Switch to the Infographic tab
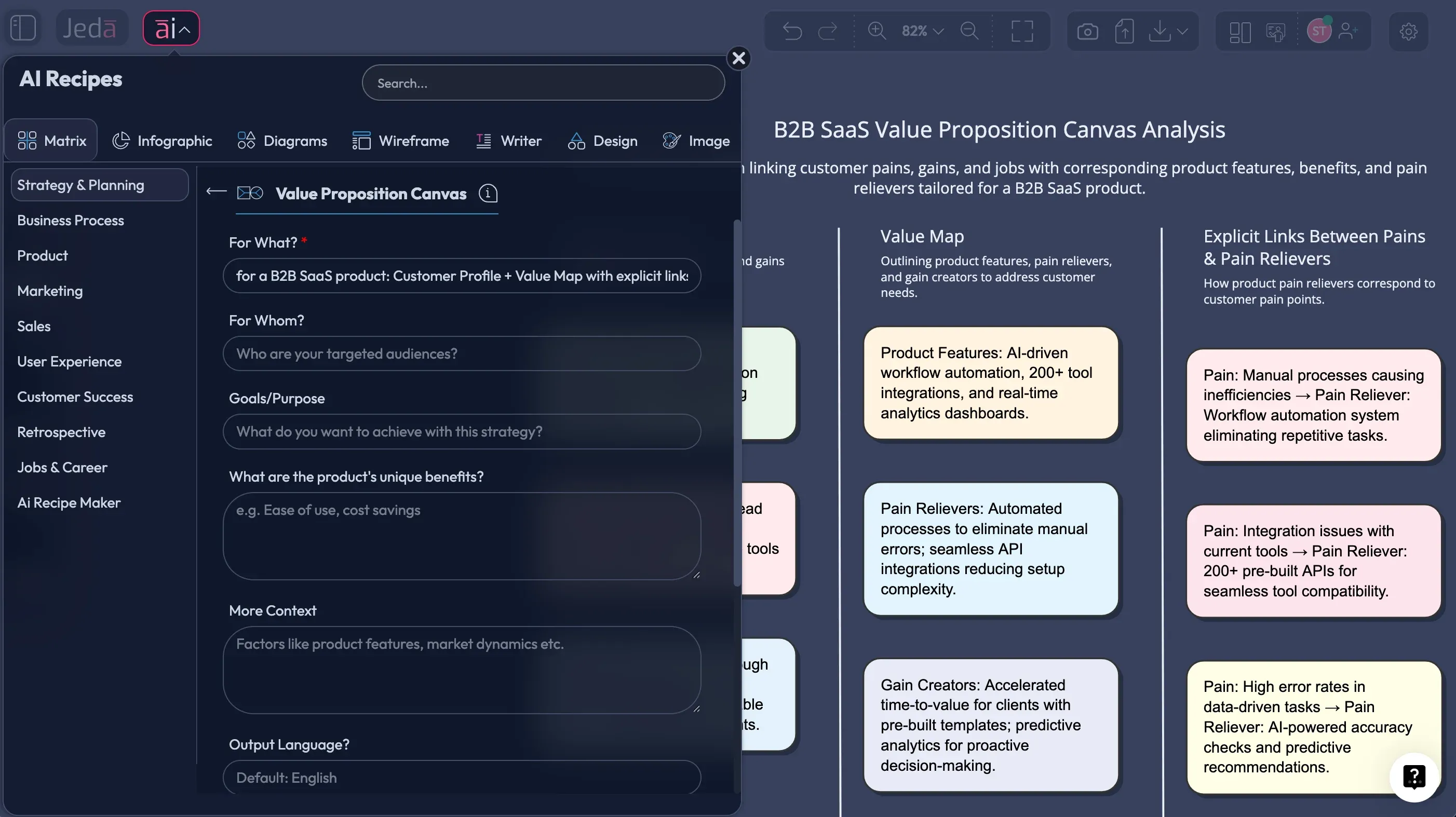The width and height of the screenshot is (1456, 817). click(162, 141)
